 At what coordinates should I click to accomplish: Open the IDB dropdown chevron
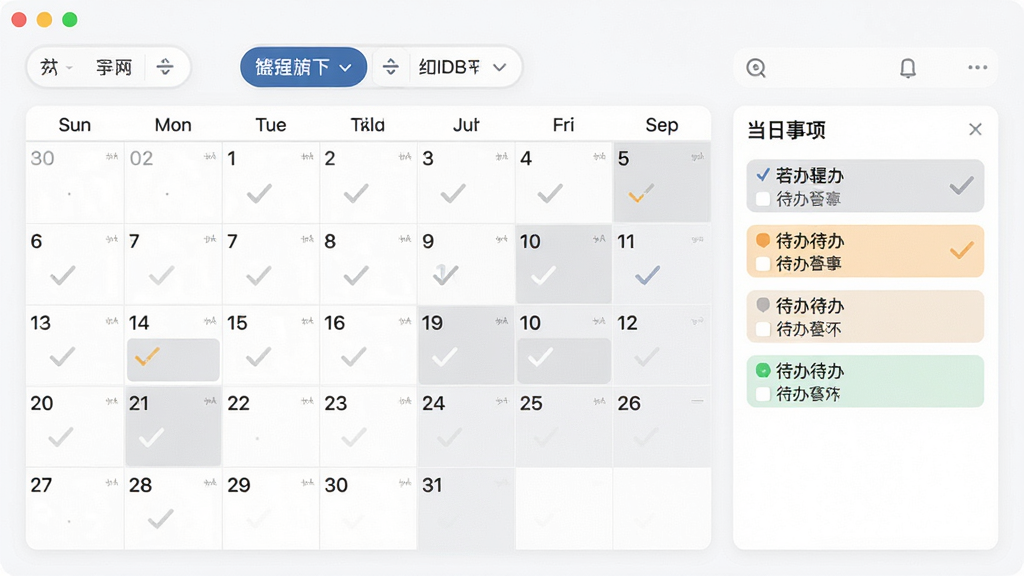pyautogui.click(x=500, y=67)
